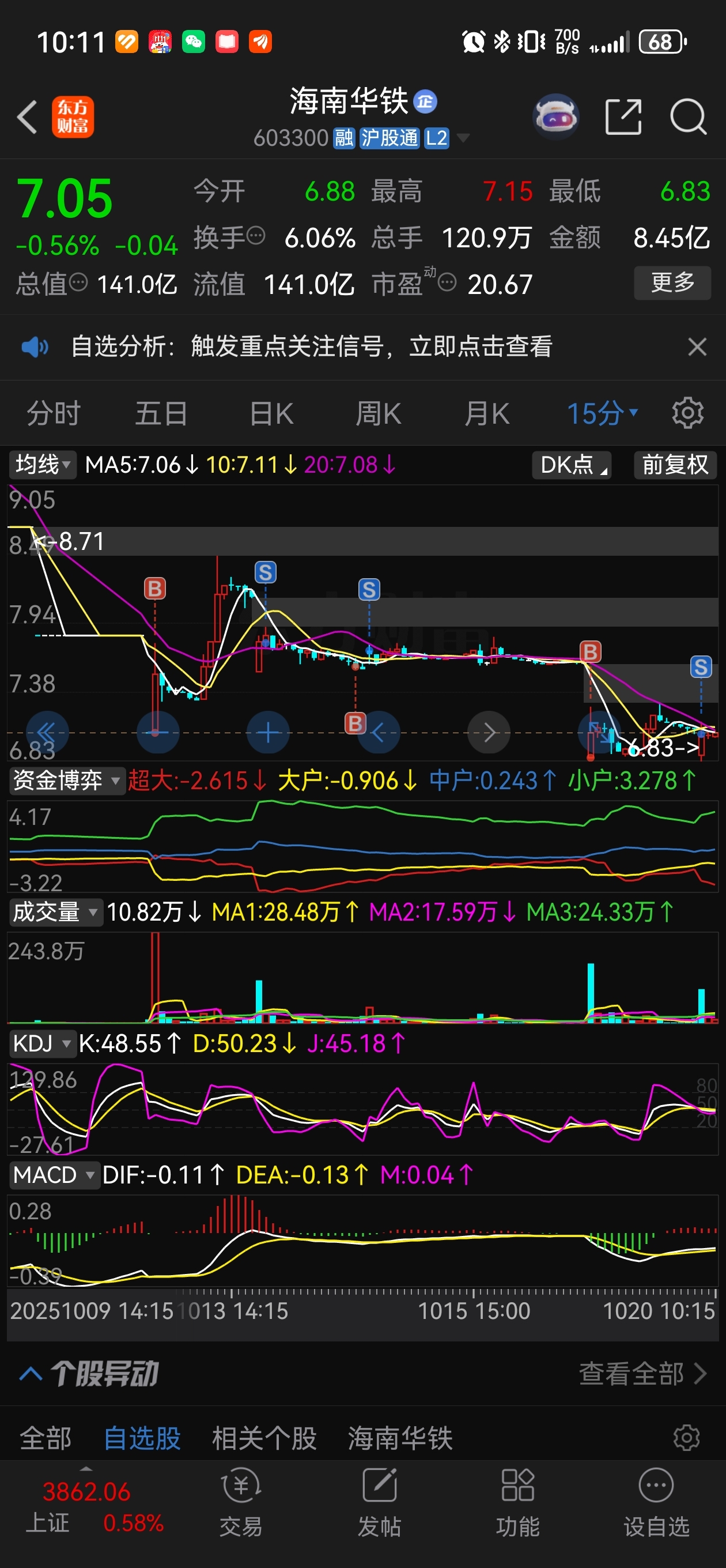
Task: Tap the right arrow chart button
Action: tap(489, 732)
